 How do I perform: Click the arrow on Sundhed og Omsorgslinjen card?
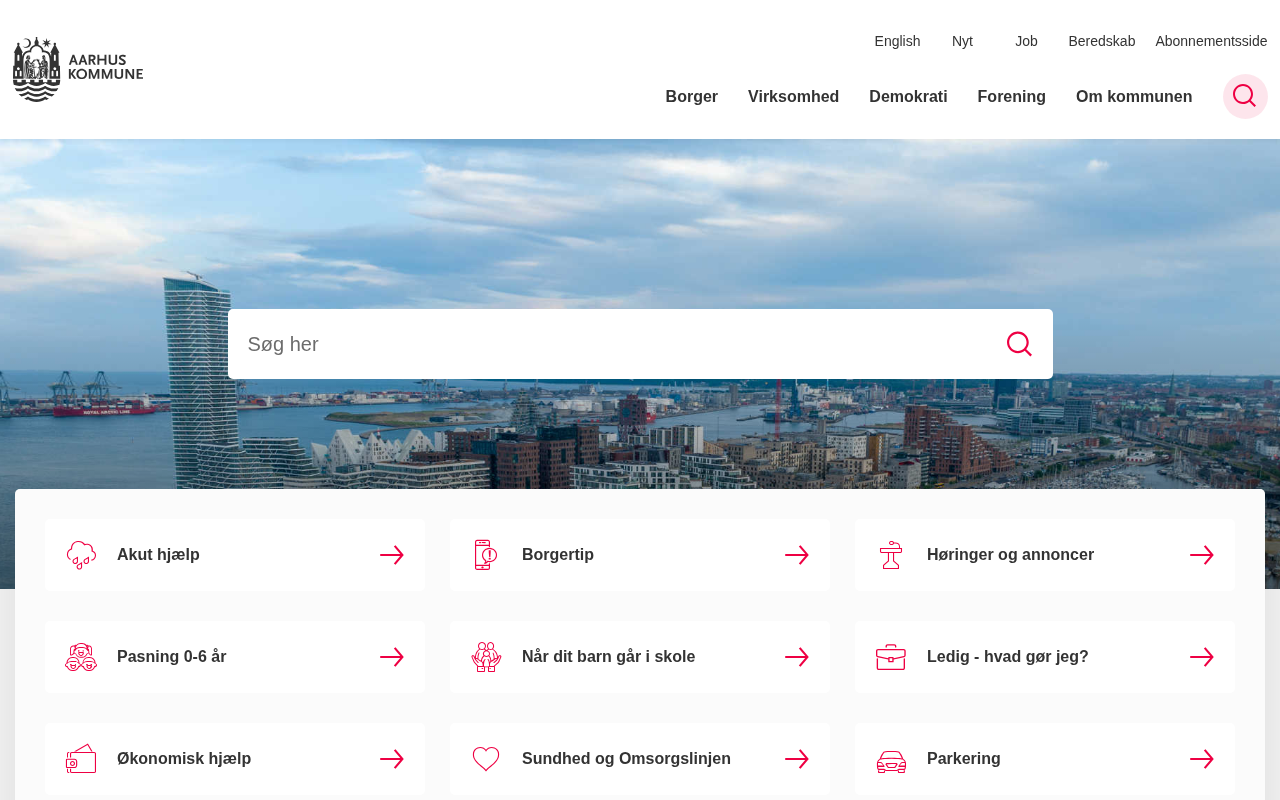tap(797, 759)
